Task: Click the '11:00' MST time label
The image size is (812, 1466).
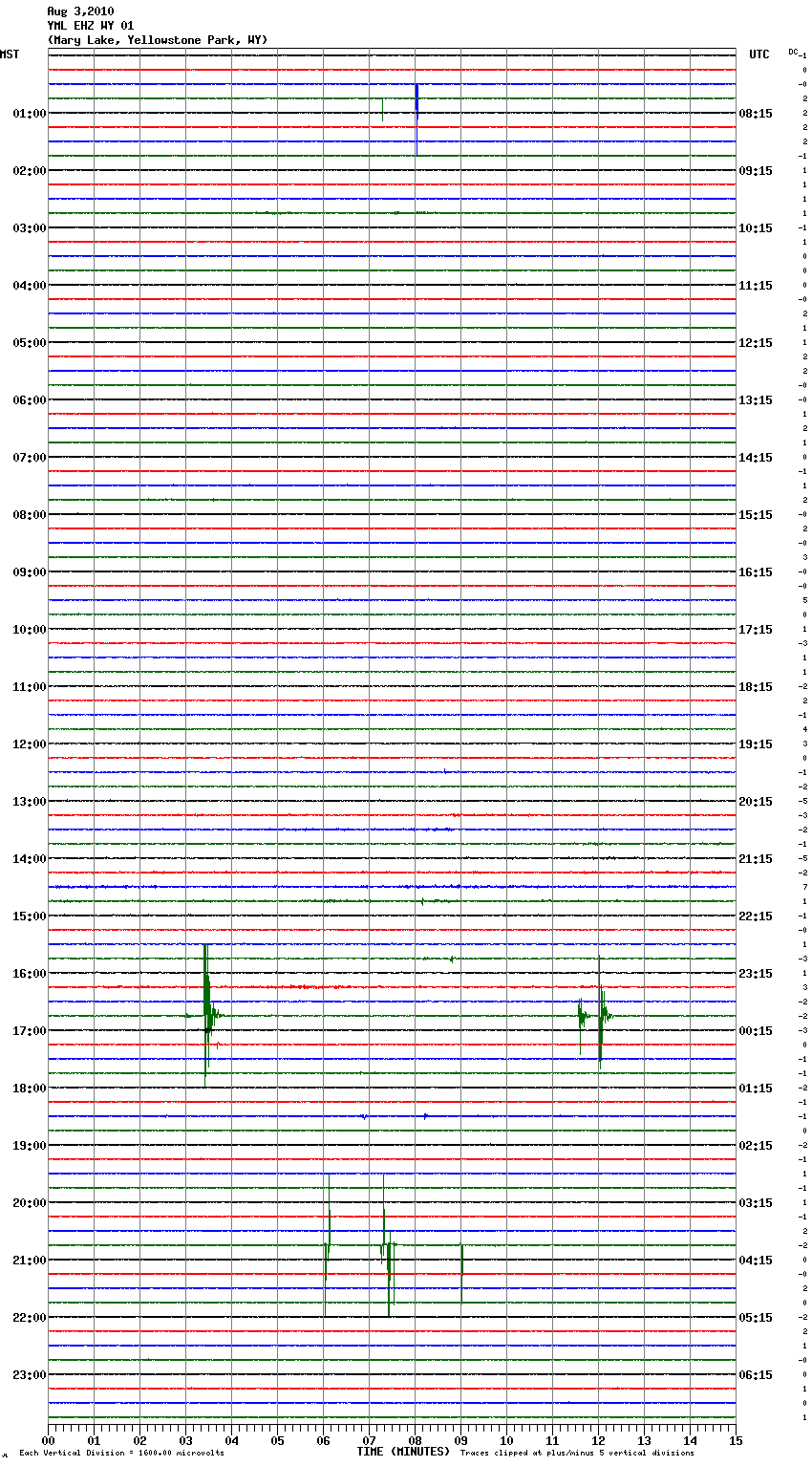Action: point(30,687)
